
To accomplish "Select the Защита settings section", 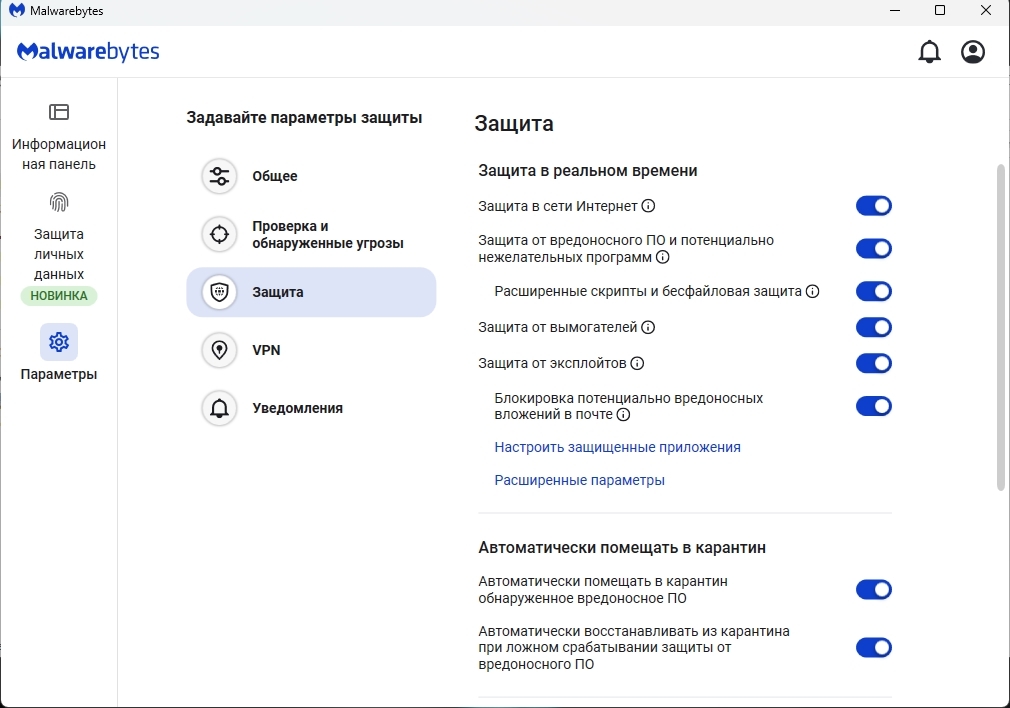I will pos(311,292).
